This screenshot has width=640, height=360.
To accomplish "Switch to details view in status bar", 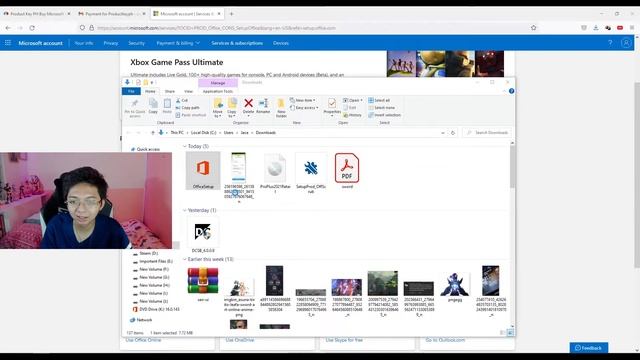I will coord(502,333).
